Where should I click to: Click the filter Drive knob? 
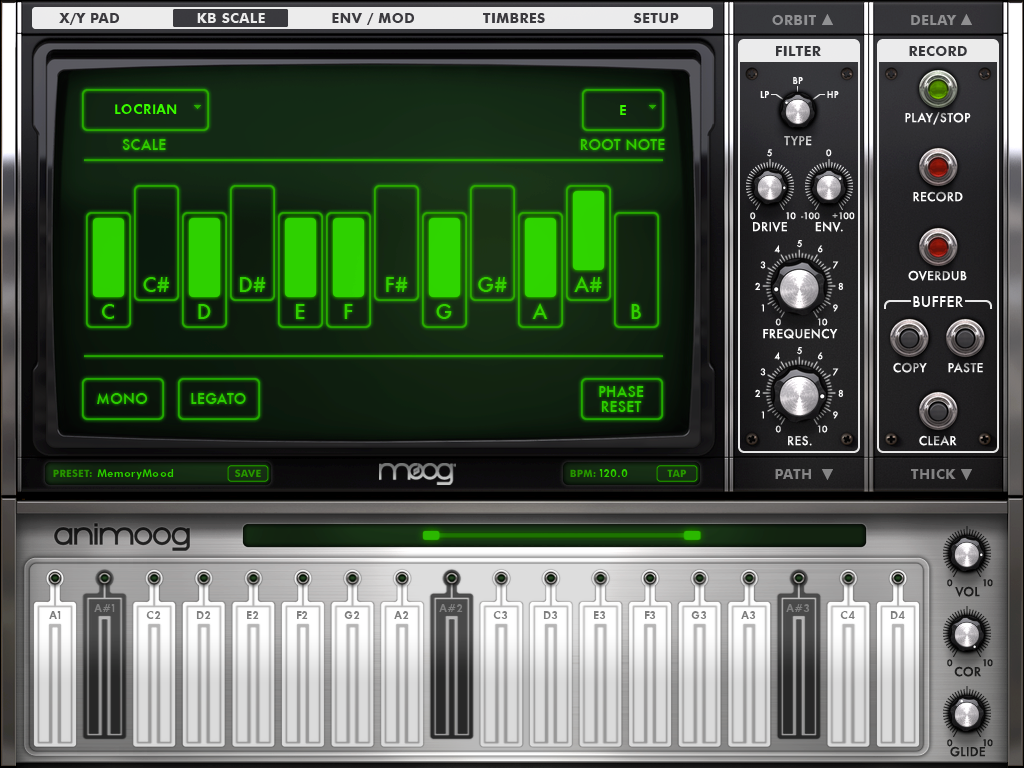point(768,186)
